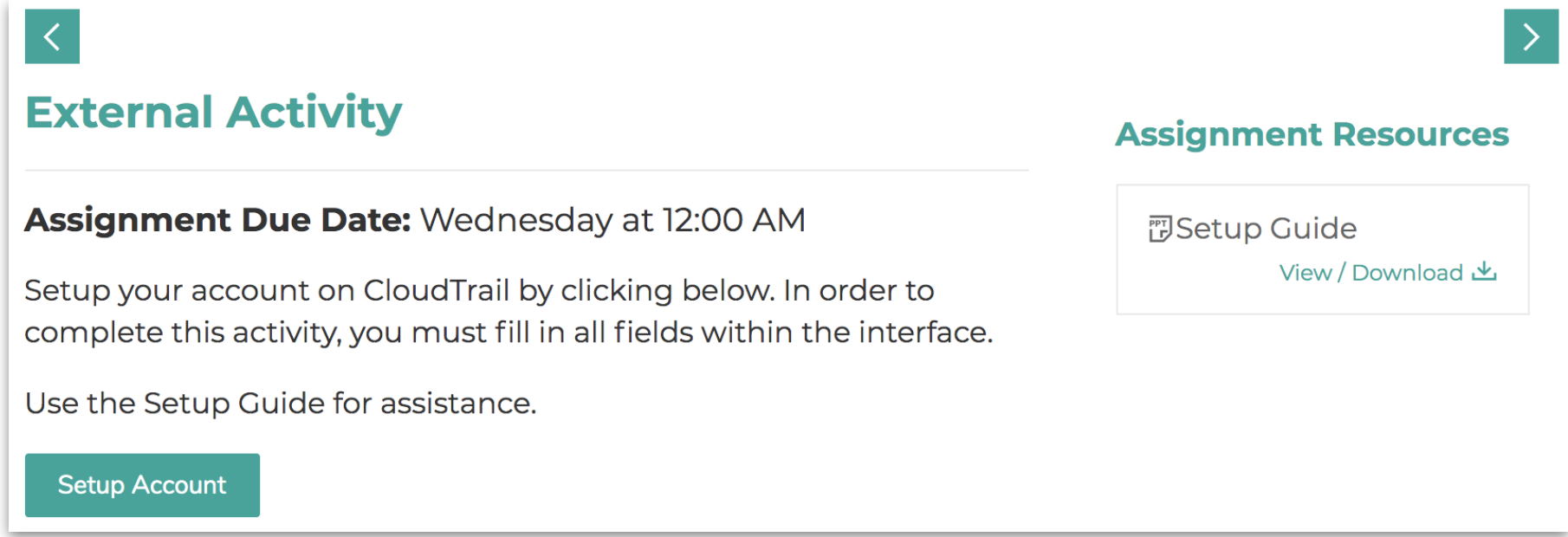
Task: Click the 'complete this activity' instruction line
Action: click(509, 333)
